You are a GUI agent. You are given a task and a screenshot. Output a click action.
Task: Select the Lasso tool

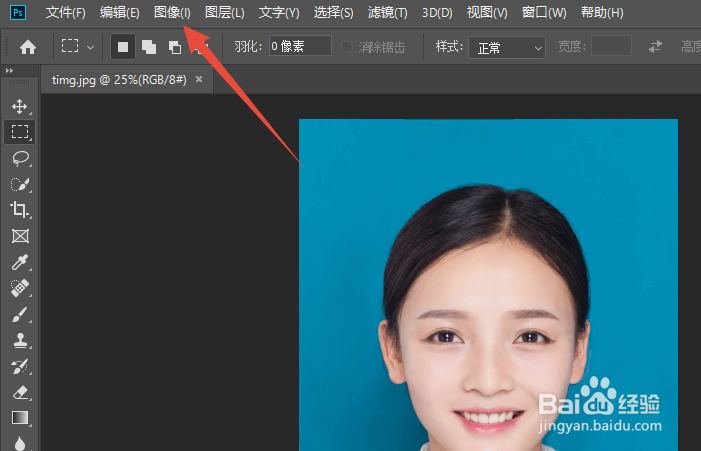tap(20, 158)
